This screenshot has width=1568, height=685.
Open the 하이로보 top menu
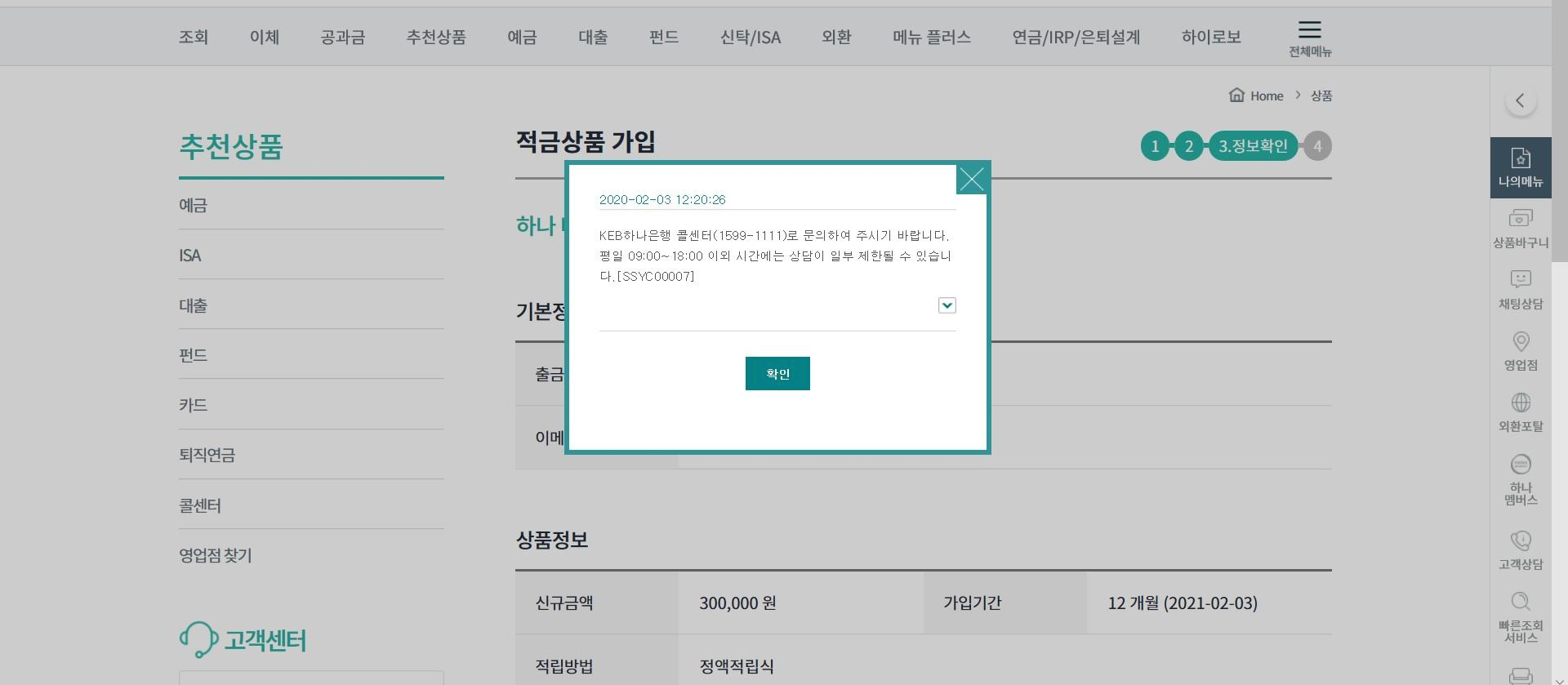tap(1211, 37)
